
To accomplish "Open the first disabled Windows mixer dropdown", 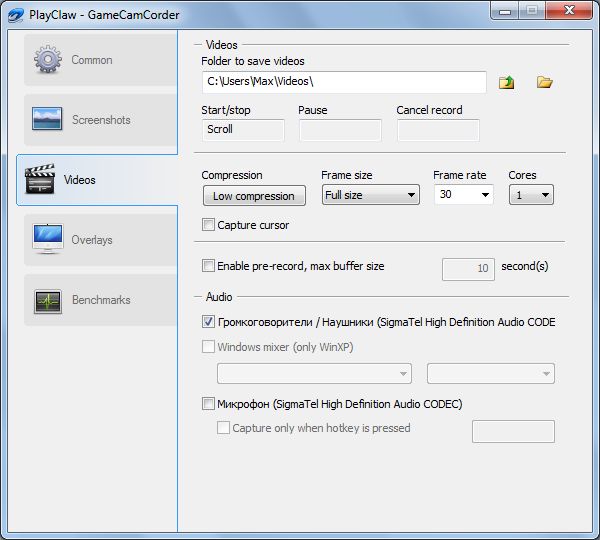I will tap(314, 374).
